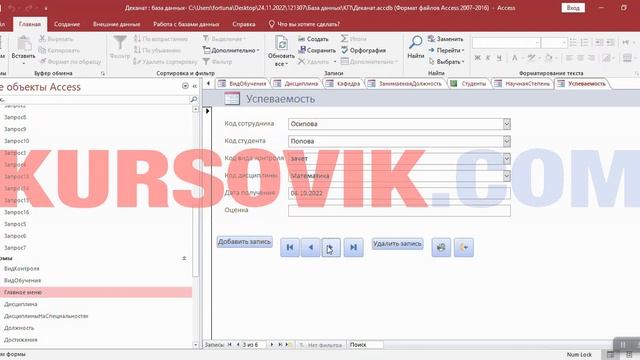Viewport: 640px width, 360px height.
Task: Click Удалить запись button
Action: point(397,244)
